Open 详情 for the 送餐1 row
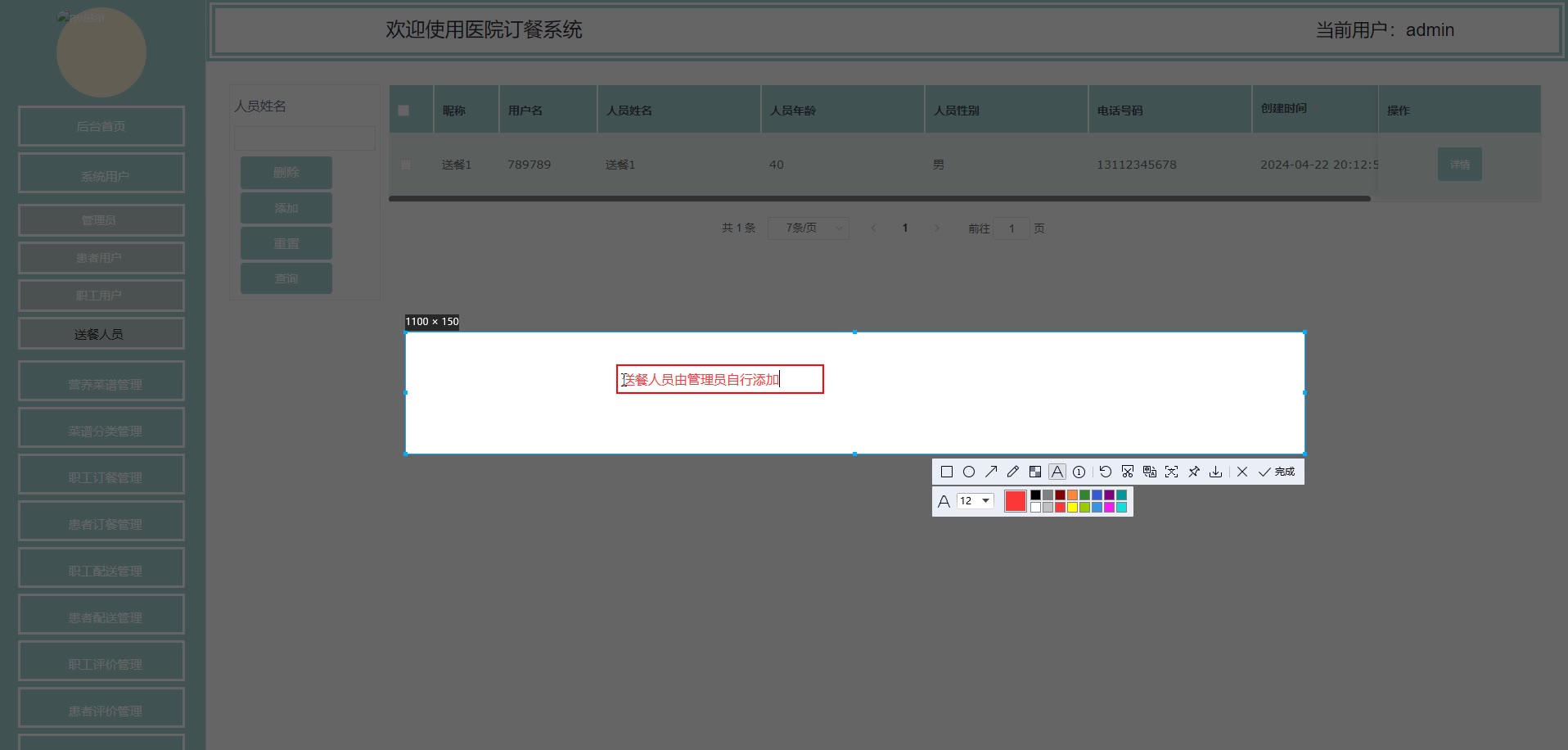Screen dimensions: 1568x750 point(1460,165)
